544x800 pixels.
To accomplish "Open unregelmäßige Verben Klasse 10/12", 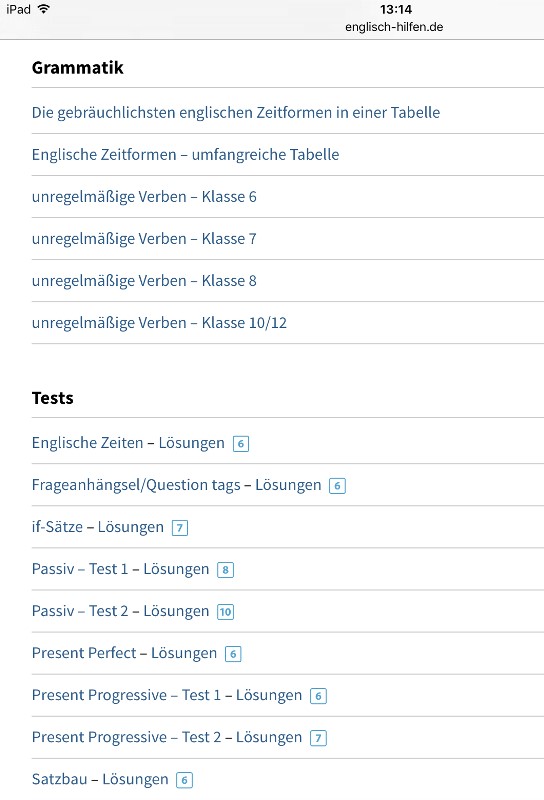I will click(x=159, y=322).
